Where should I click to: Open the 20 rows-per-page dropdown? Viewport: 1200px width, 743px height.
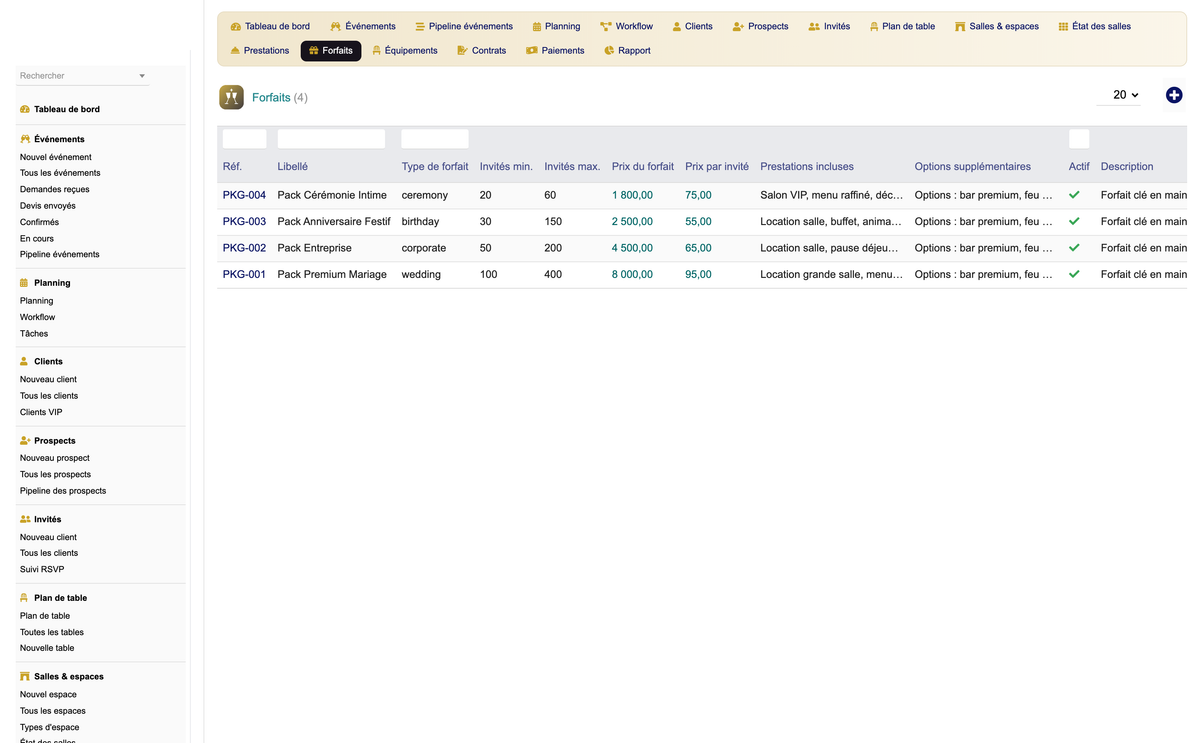pyautogui.click(x=1119, y=95)
